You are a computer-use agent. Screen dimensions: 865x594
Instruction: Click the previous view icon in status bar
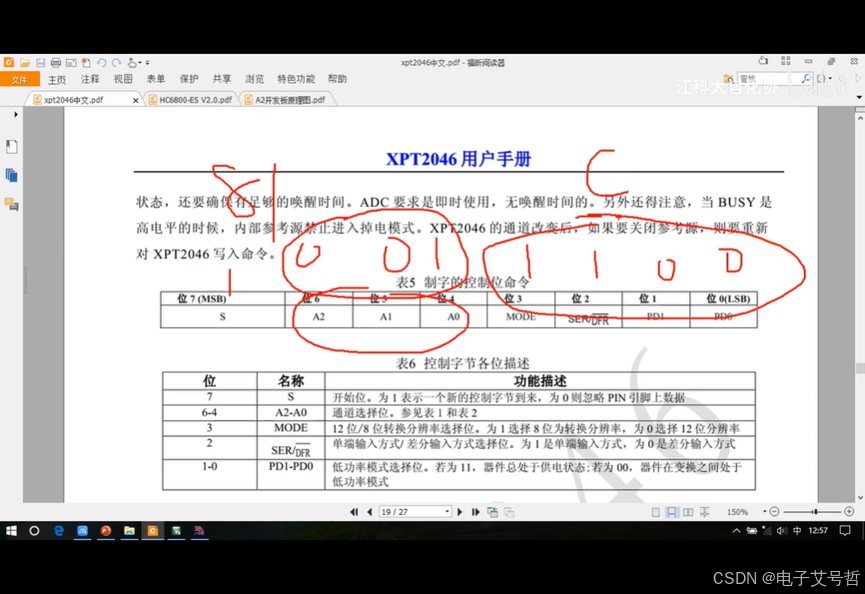(x=492, y=512)
